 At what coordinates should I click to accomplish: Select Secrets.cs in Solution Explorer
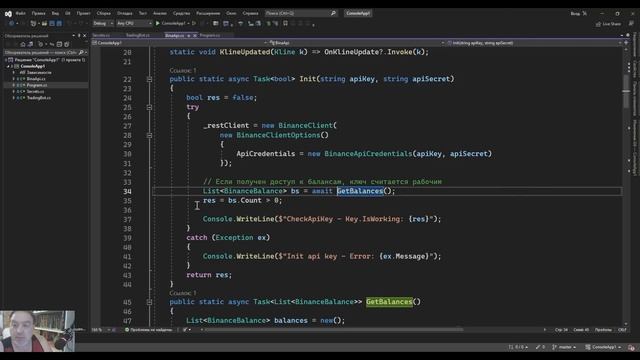pos(35,91)
